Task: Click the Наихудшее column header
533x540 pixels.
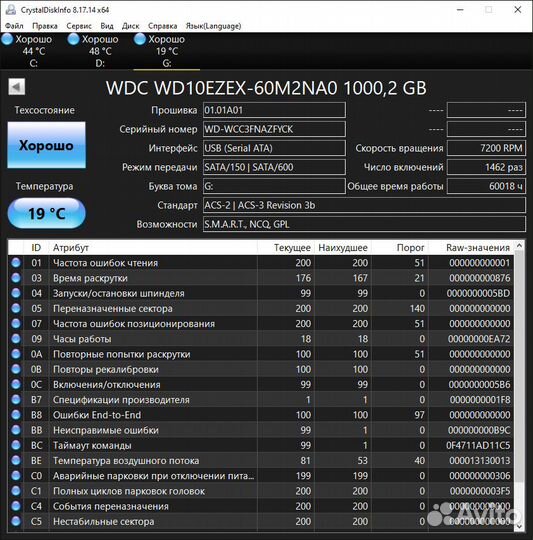Action: pos(343,248)
